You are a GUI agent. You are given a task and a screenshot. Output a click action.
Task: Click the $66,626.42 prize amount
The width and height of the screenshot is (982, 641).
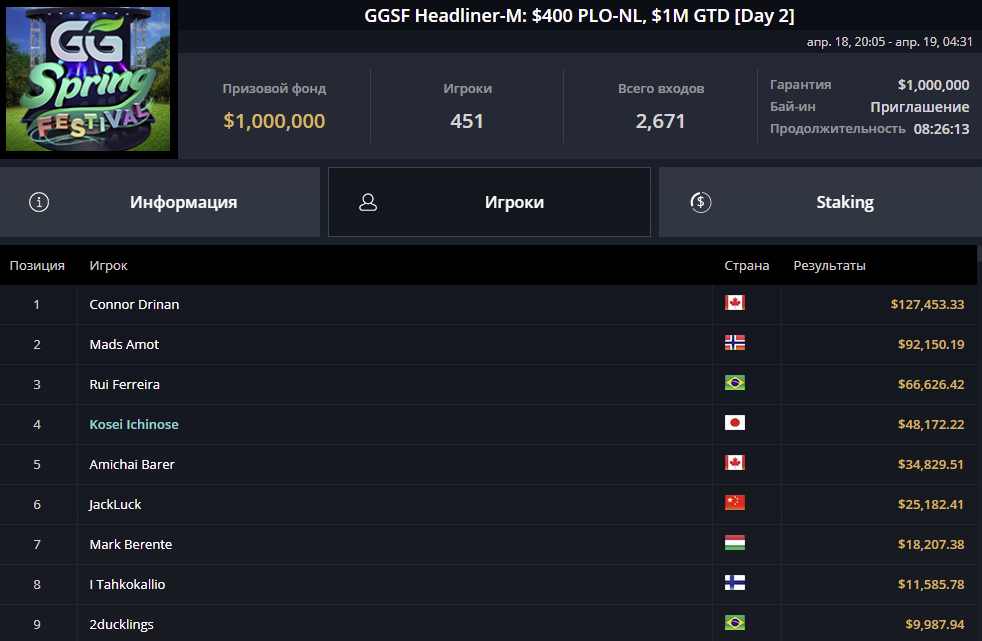(x=931, y=384)
